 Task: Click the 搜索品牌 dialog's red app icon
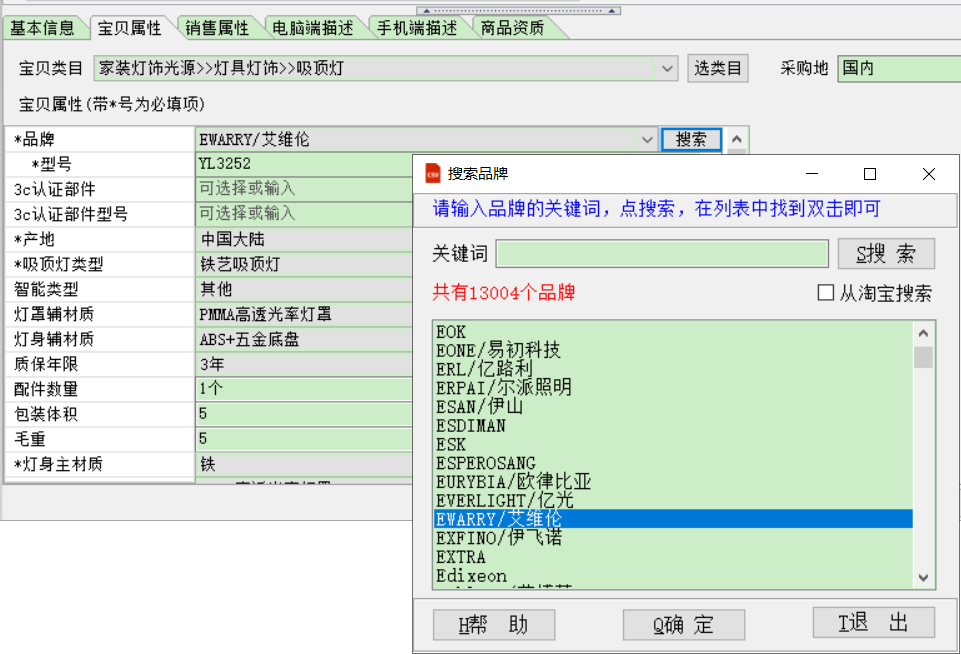point(433,173)
